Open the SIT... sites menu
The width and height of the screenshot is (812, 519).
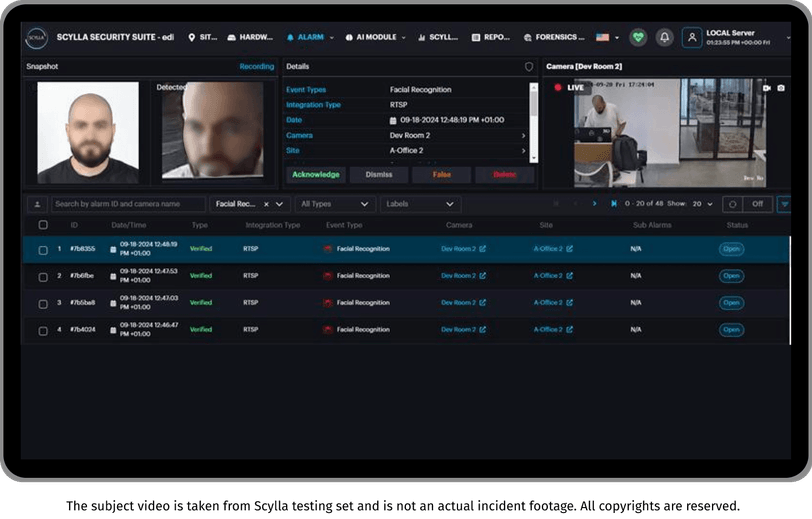point(202,37)
